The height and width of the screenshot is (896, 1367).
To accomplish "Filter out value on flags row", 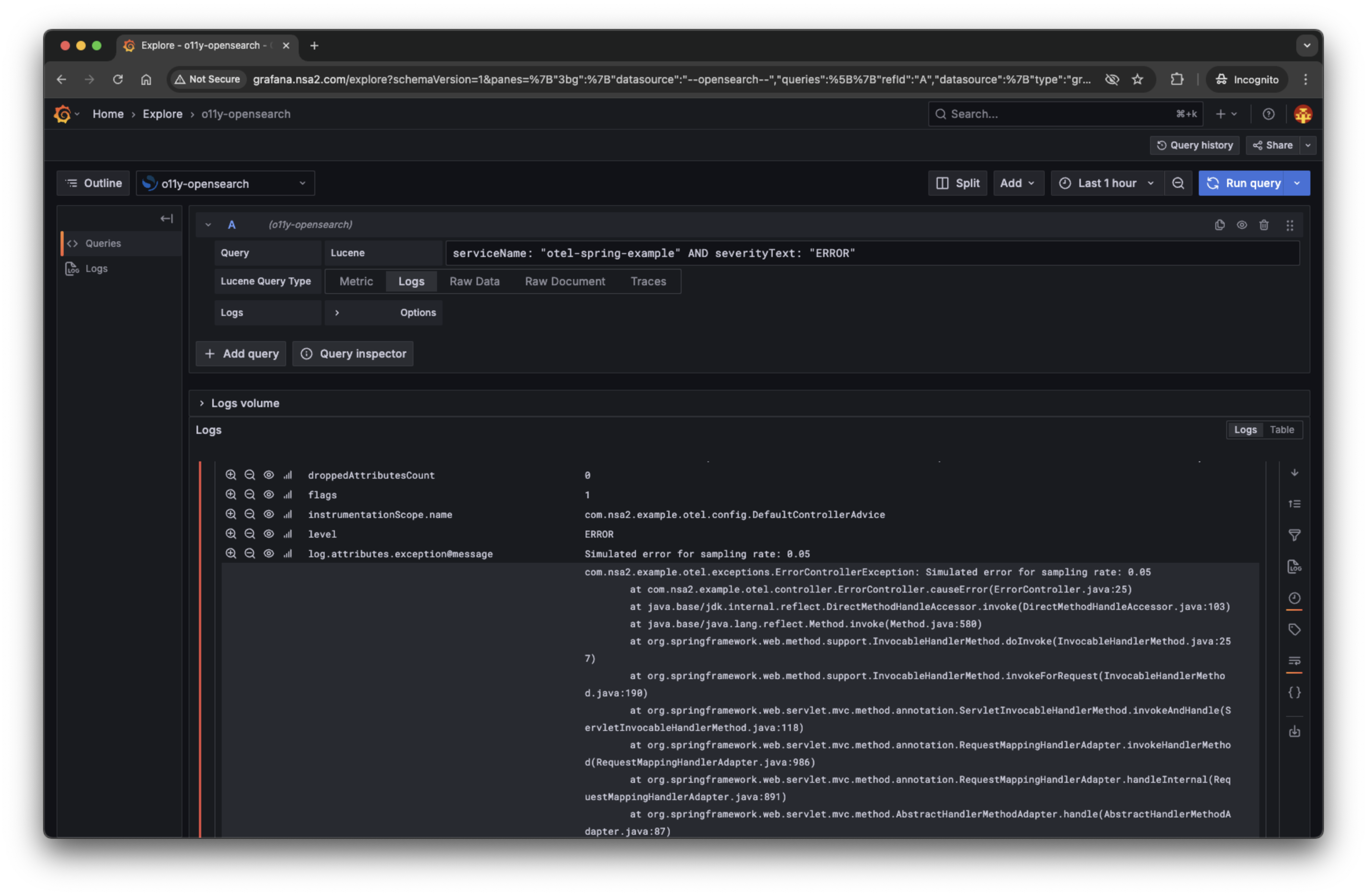I will 250,494.
